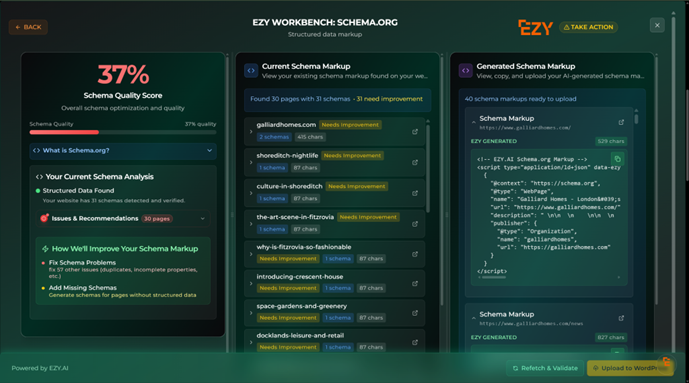Expand introducing-crescent-house row chevron
Image resolution: width=689 pixels, height=383 pixels.
pyautogui.click(x=251, y=283)
